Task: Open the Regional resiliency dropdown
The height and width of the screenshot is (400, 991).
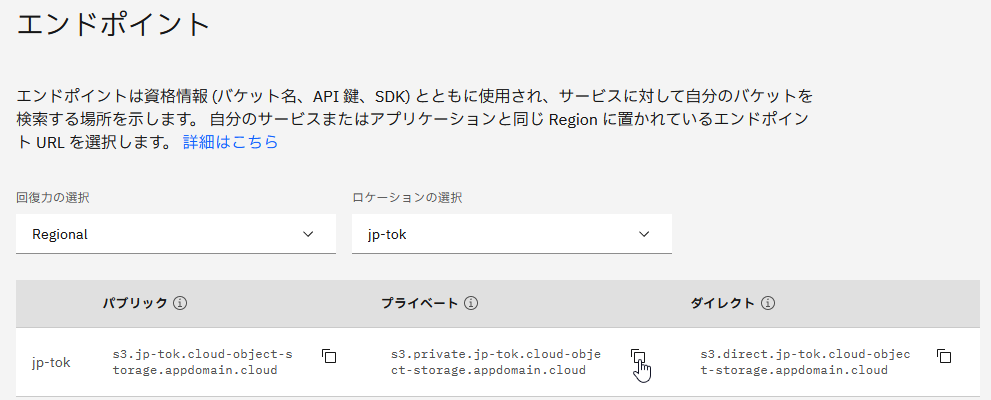Action: click(176, 234)
